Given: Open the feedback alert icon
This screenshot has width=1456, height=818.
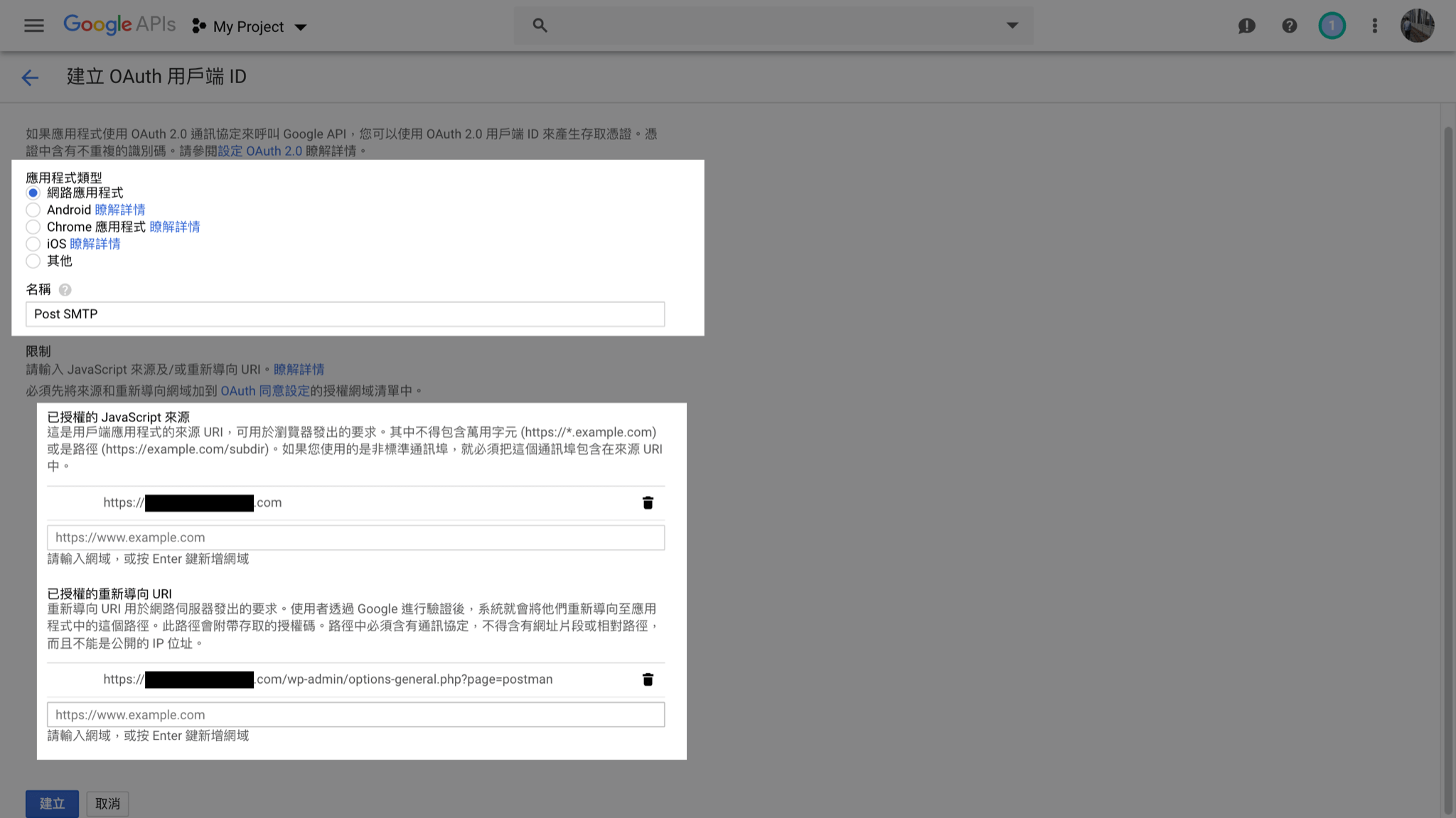Looking at the screenshot, I should click(x=1246, y=26).
